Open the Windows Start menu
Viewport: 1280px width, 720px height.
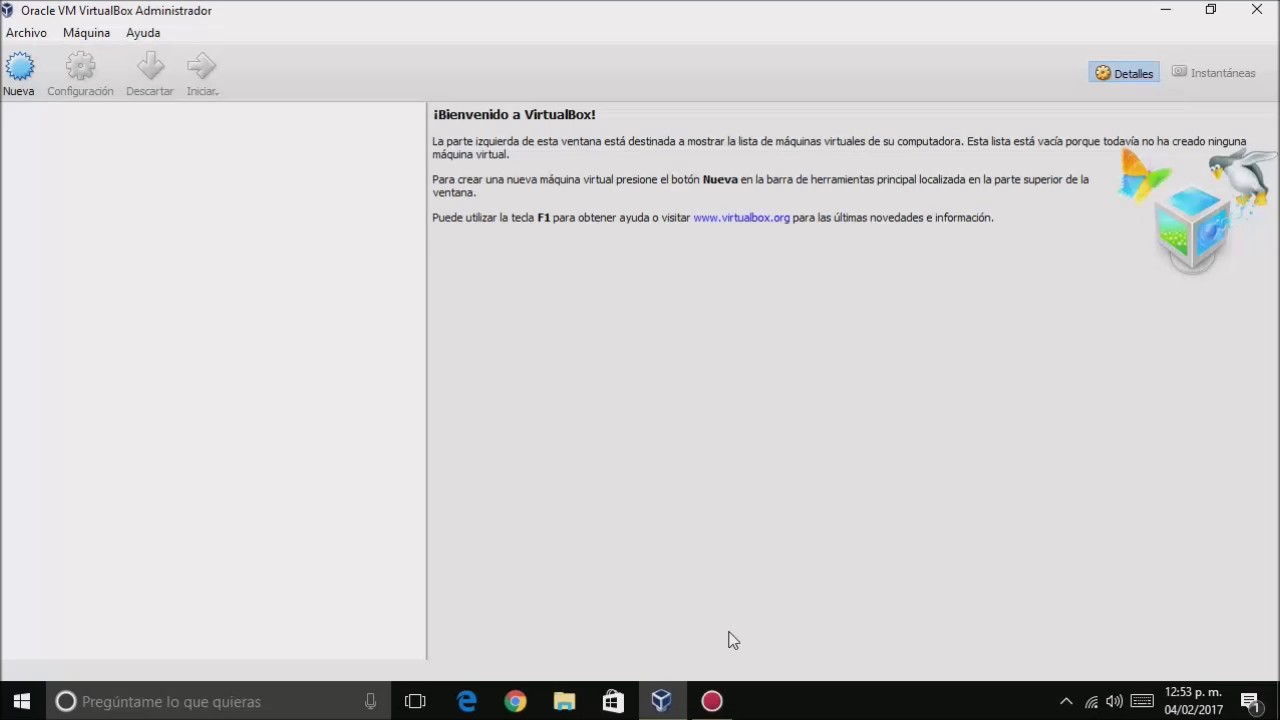22,701
